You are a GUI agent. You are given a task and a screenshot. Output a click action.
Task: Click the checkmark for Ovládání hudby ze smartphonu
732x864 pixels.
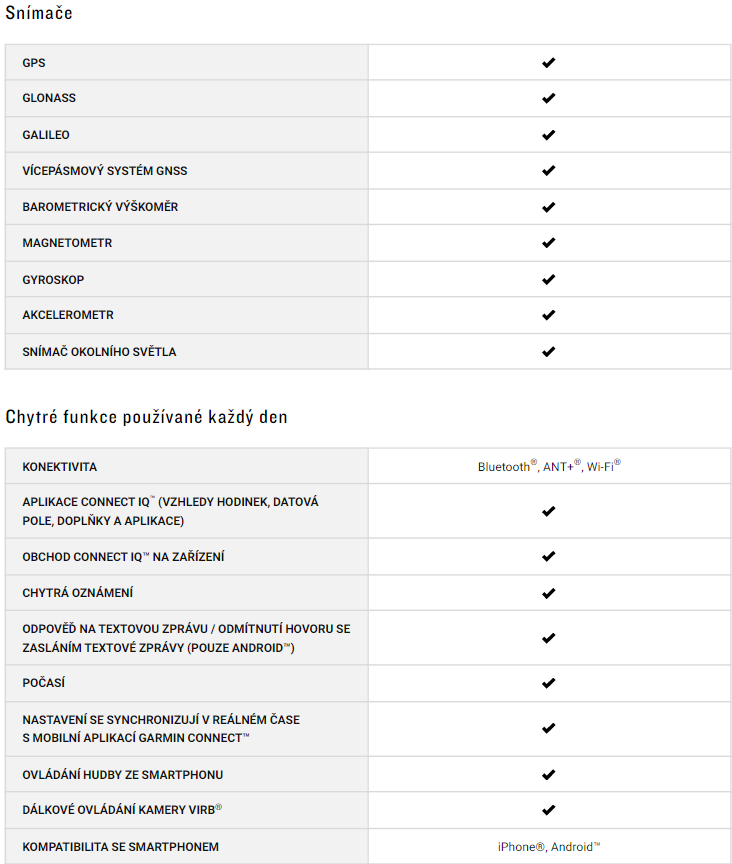[x=548, y=775]
